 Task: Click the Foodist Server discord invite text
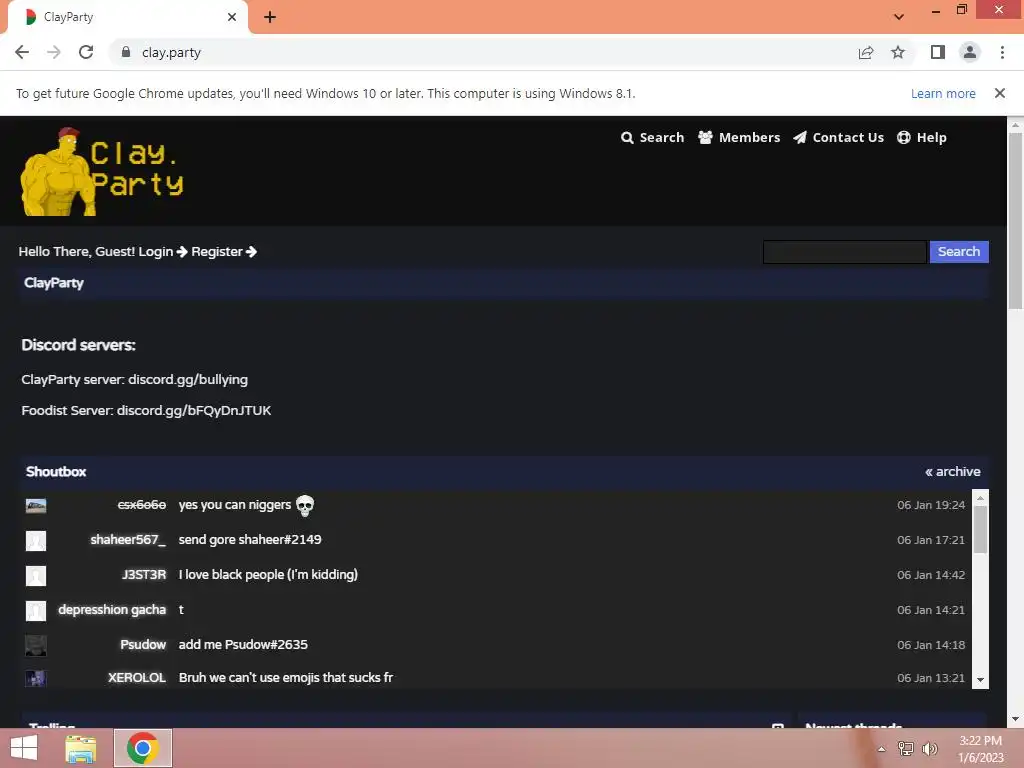pyautogui.click(x=194, y=410)
